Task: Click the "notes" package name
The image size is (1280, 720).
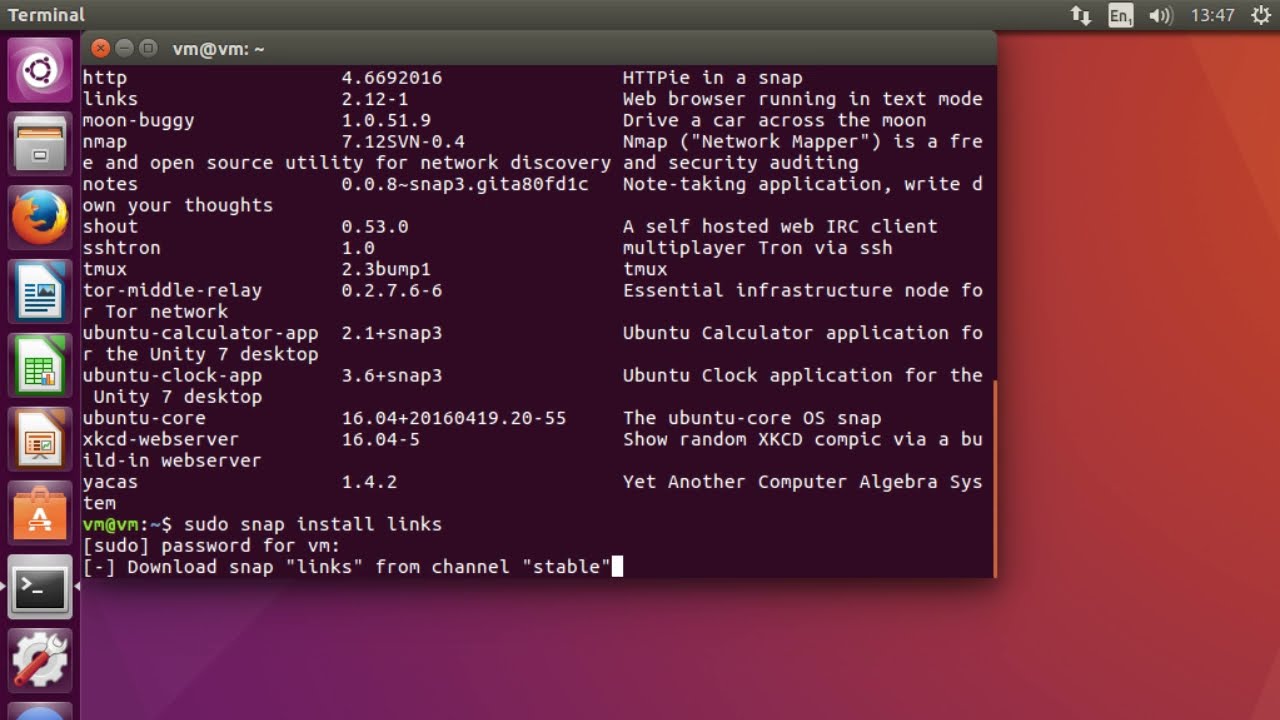Action: click(111, 184)
